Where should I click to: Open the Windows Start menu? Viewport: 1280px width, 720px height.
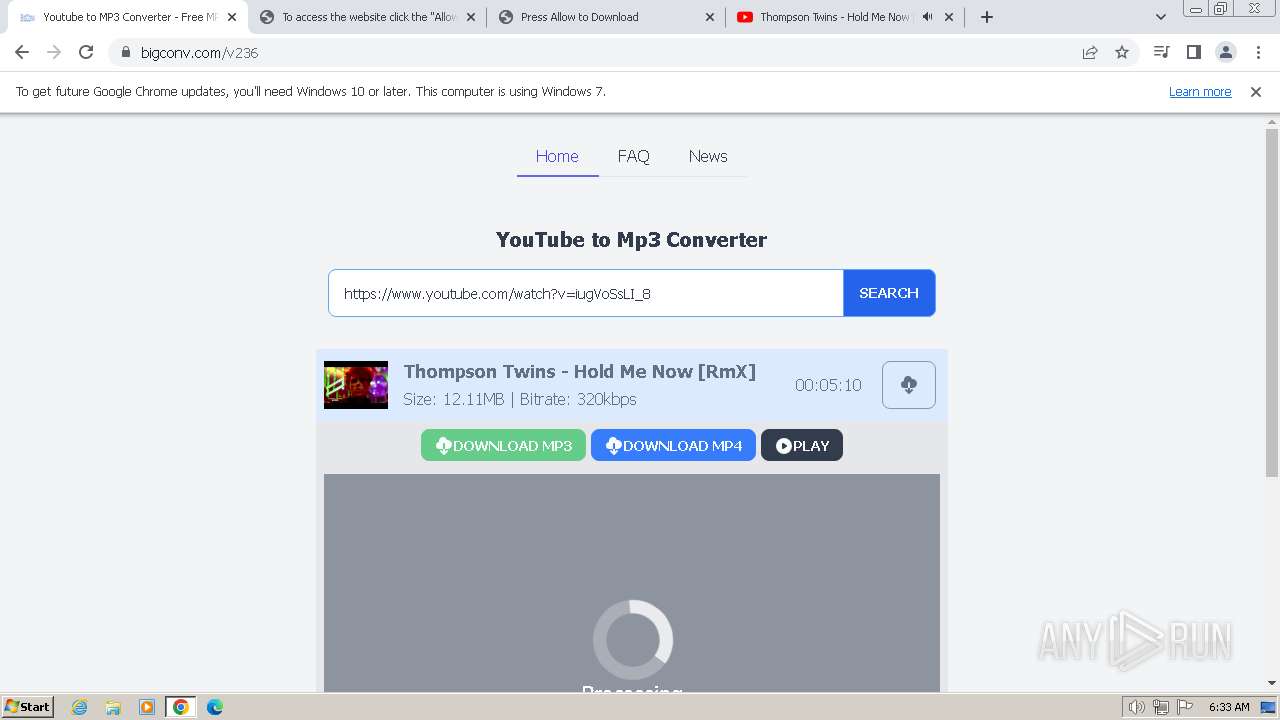point(27,707)
